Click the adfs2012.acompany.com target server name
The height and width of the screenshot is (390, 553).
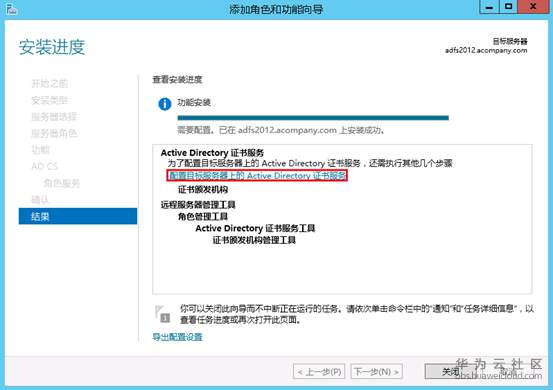click(x=486, y=50)
